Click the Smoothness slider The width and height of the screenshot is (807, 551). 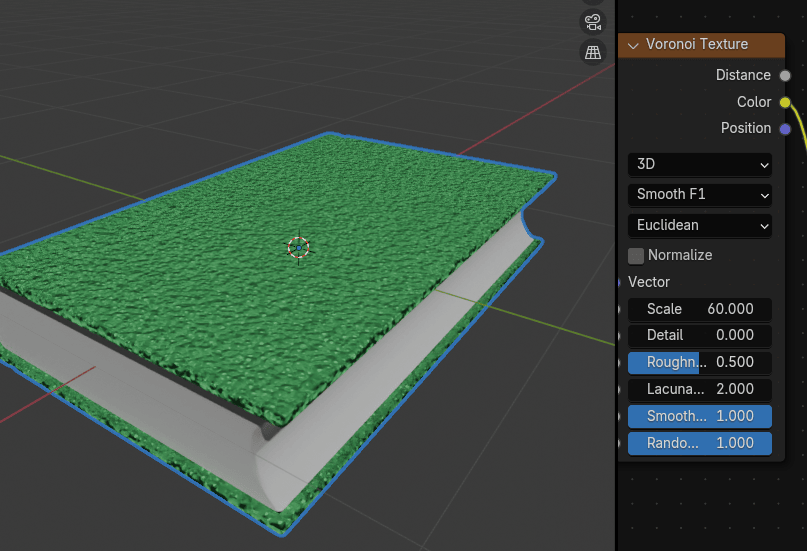click(700, 416)
